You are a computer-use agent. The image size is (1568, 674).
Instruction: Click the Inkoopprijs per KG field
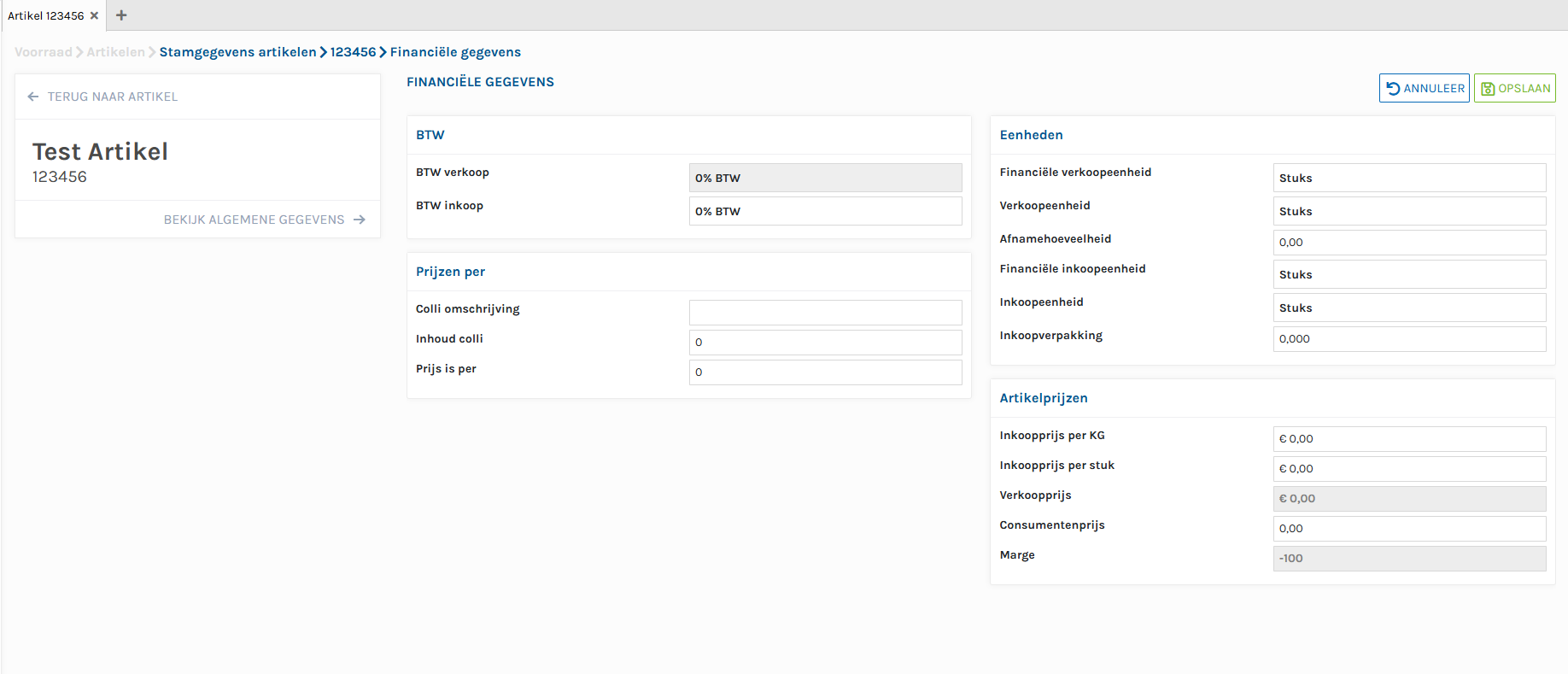(x=1408, y=438)
